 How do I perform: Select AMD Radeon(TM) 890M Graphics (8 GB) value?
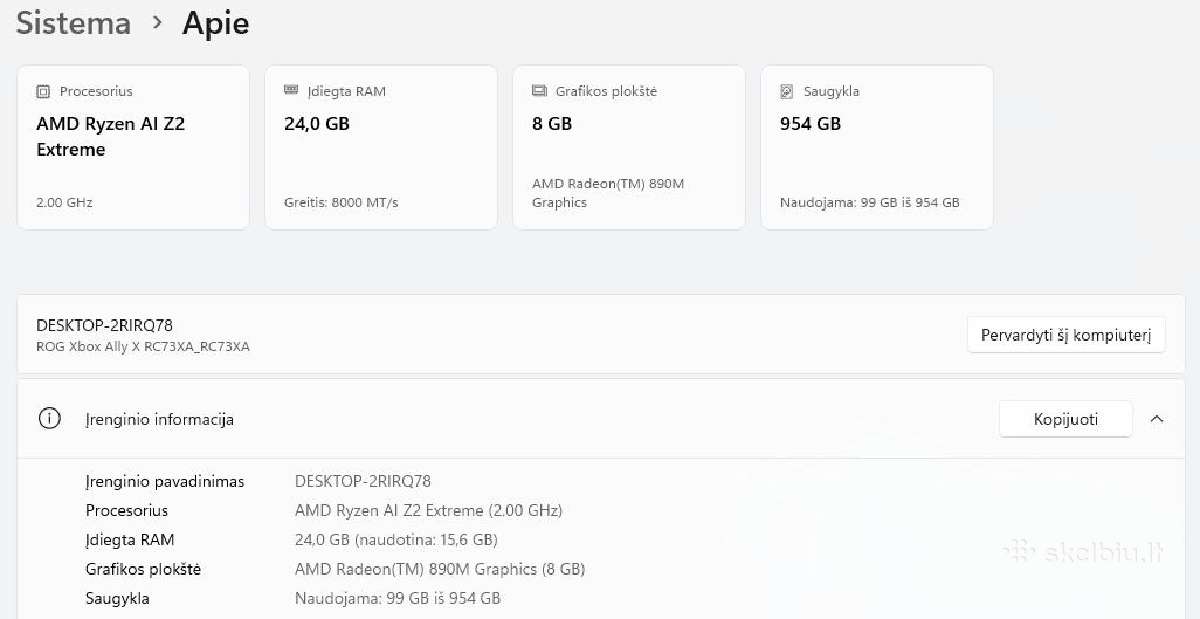coord(440,569)
